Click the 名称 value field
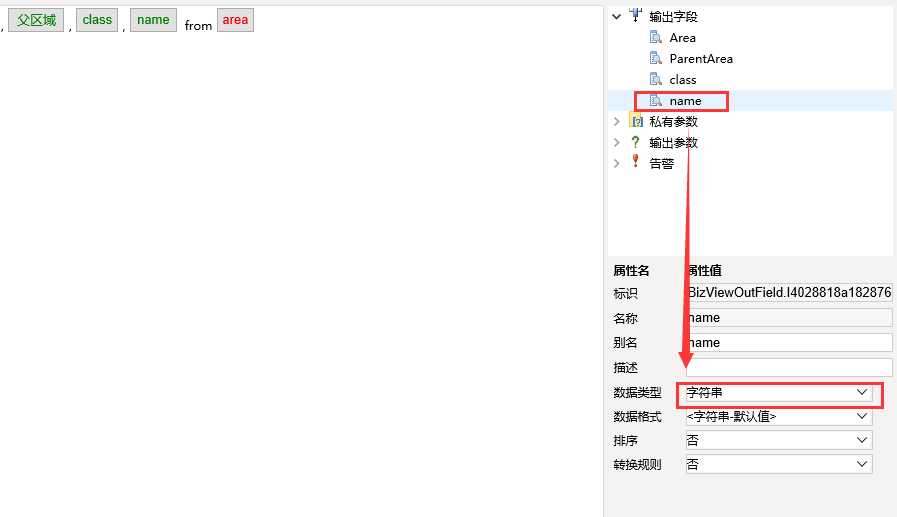 pos(789,318)
